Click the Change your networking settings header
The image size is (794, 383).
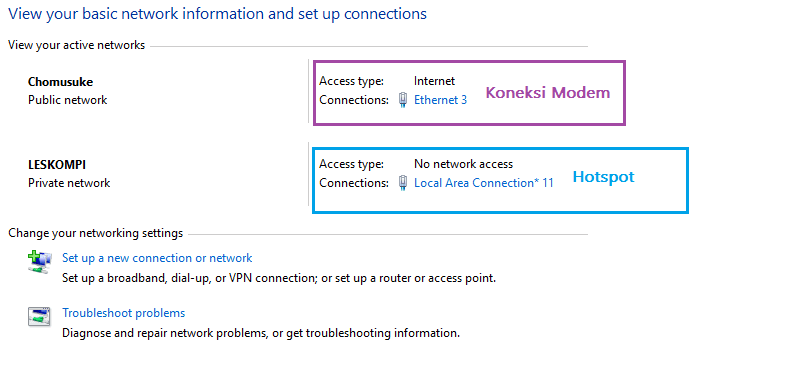click(x=95, y=233)
